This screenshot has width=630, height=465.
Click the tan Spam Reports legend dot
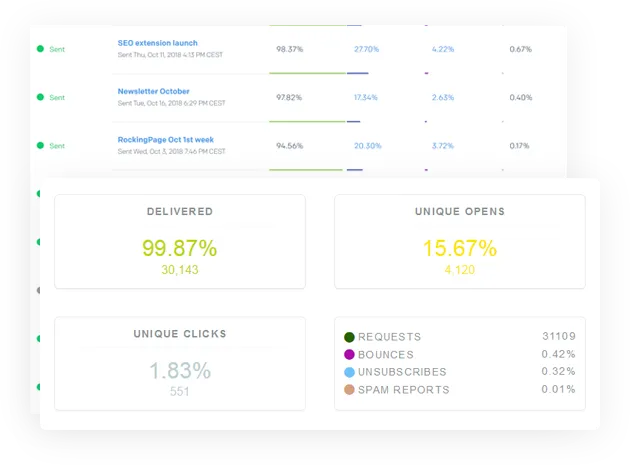[349, 389]
